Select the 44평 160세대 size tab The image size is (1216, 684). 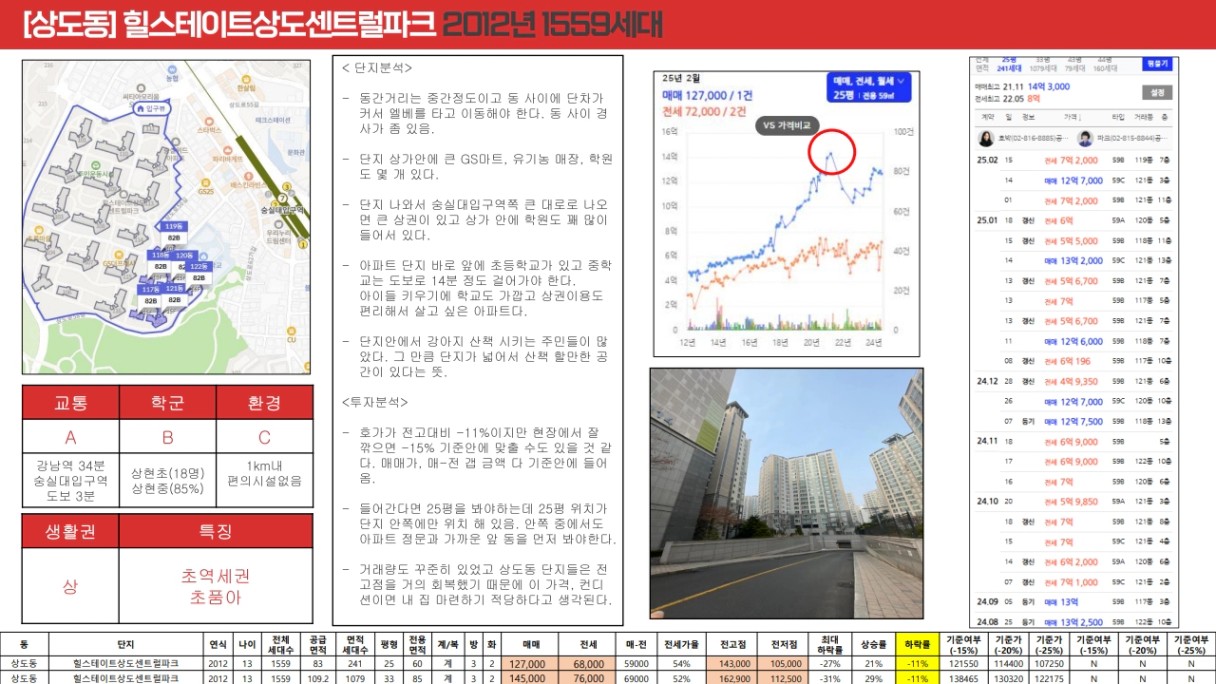(x=1104, y=65)
